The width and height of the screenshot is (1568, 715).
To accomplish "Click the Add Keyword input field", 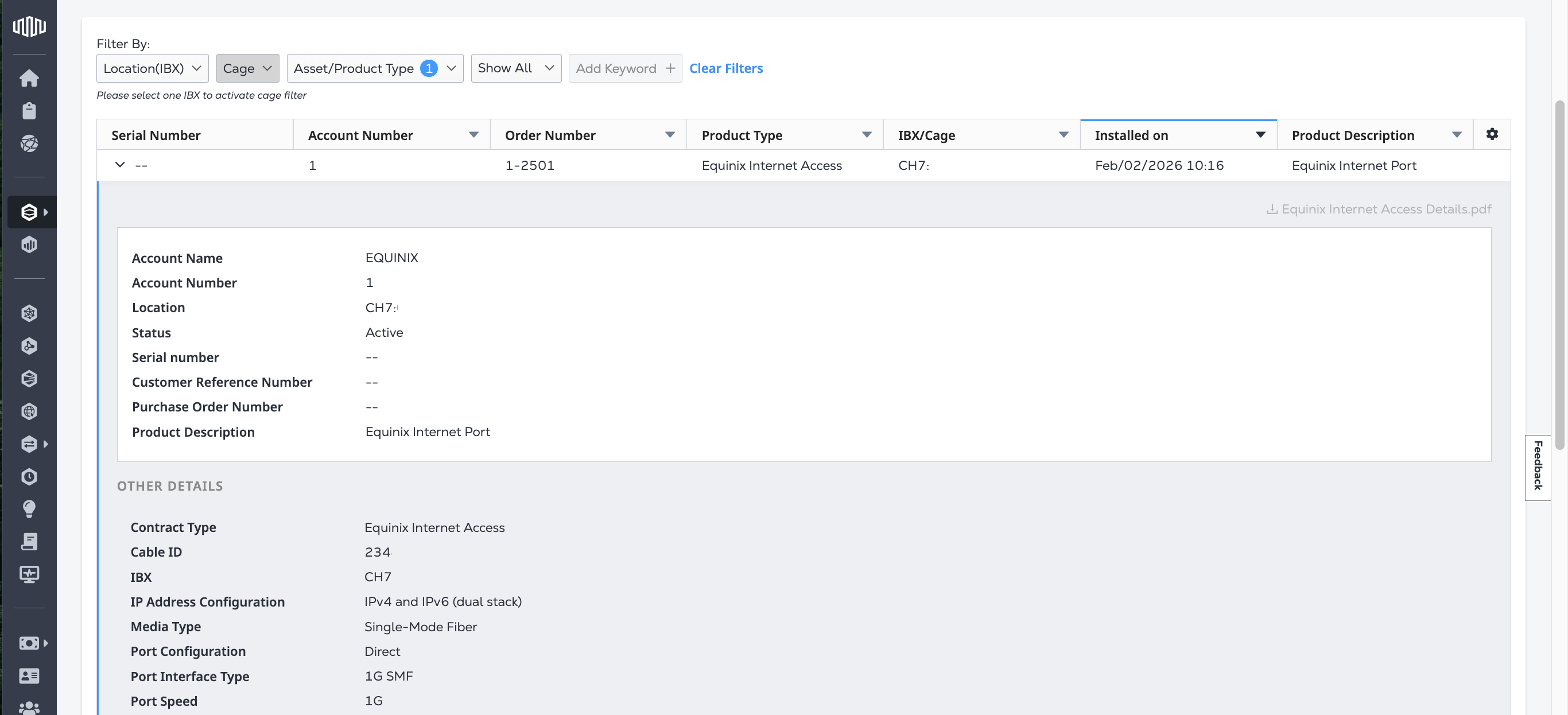I will pos(616,68).
